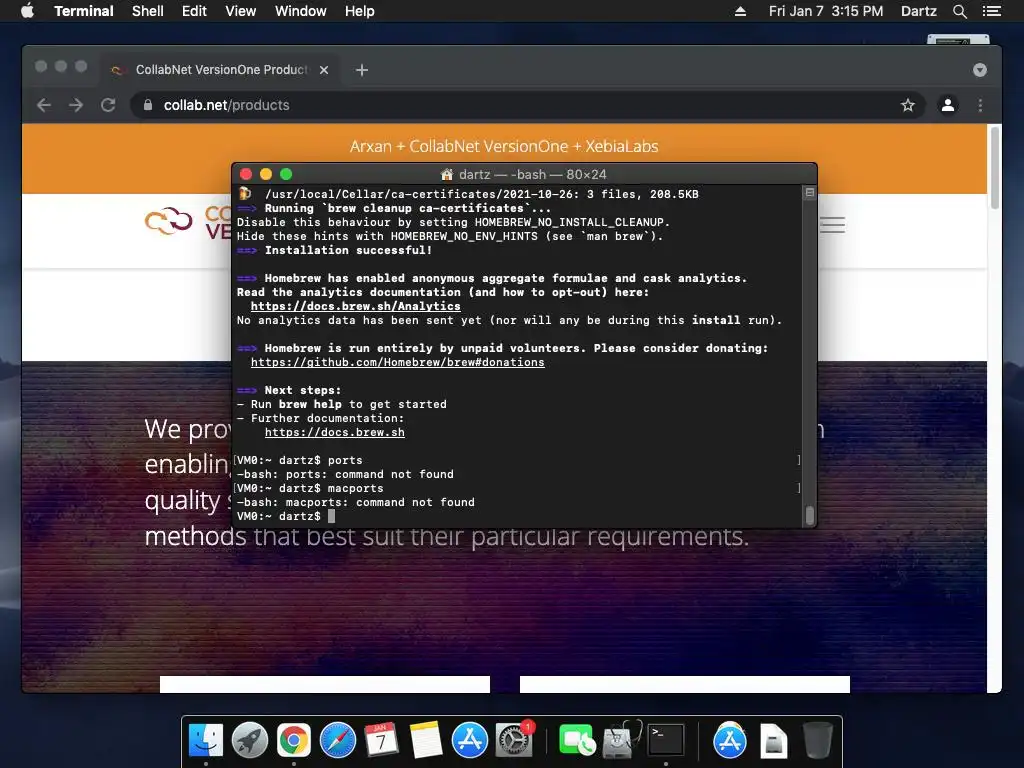Click the 'Installation successful!' line

348,250
